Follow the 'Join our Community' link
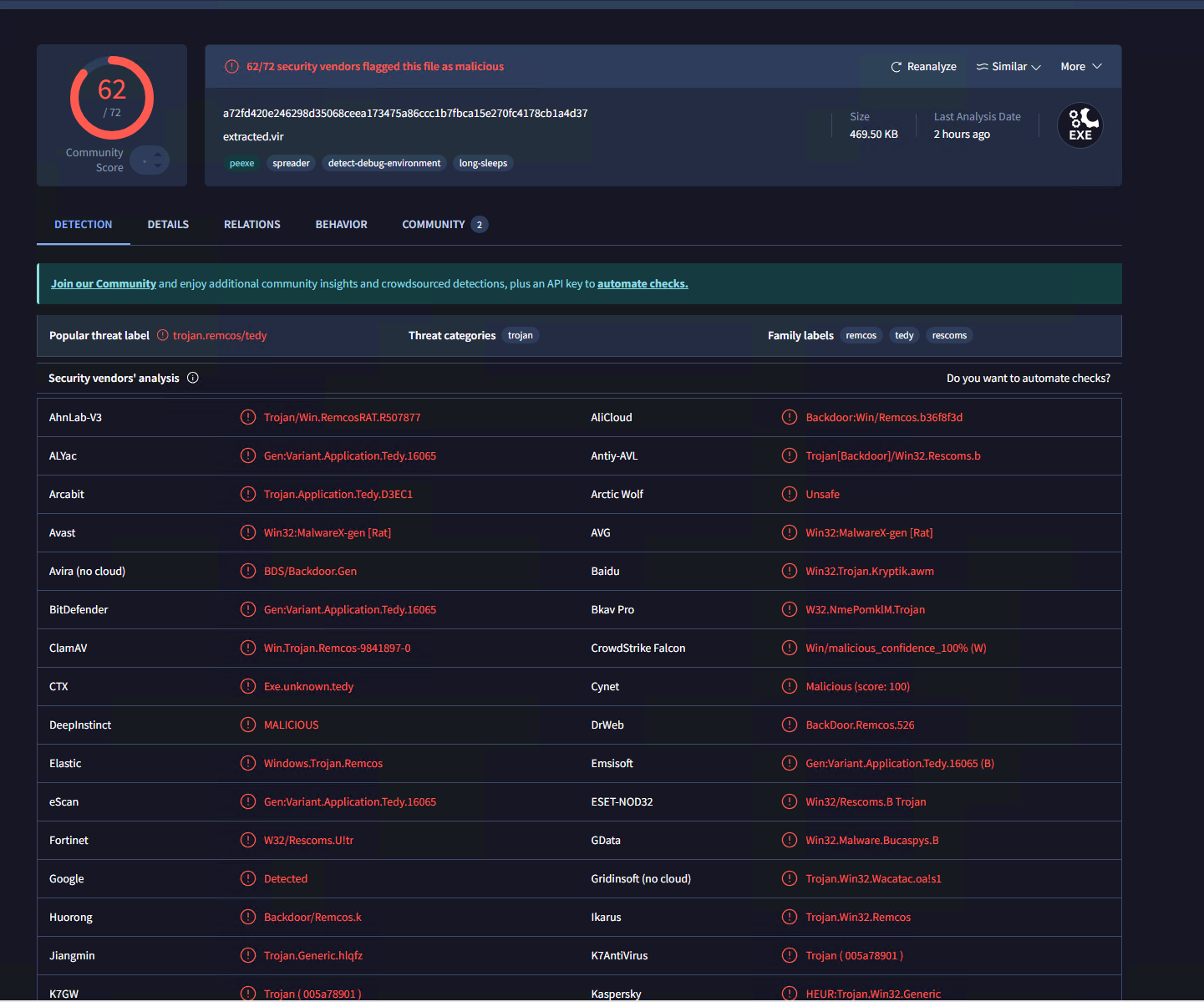The image size is (1204, 1002). coord(104,284)
